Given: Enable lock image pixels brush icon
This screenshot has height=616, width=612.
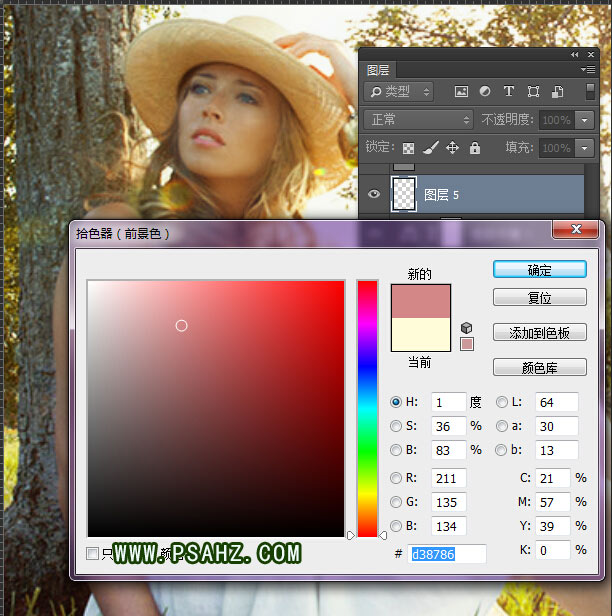Looking at the screenshot, I should (x=430, y=148).
